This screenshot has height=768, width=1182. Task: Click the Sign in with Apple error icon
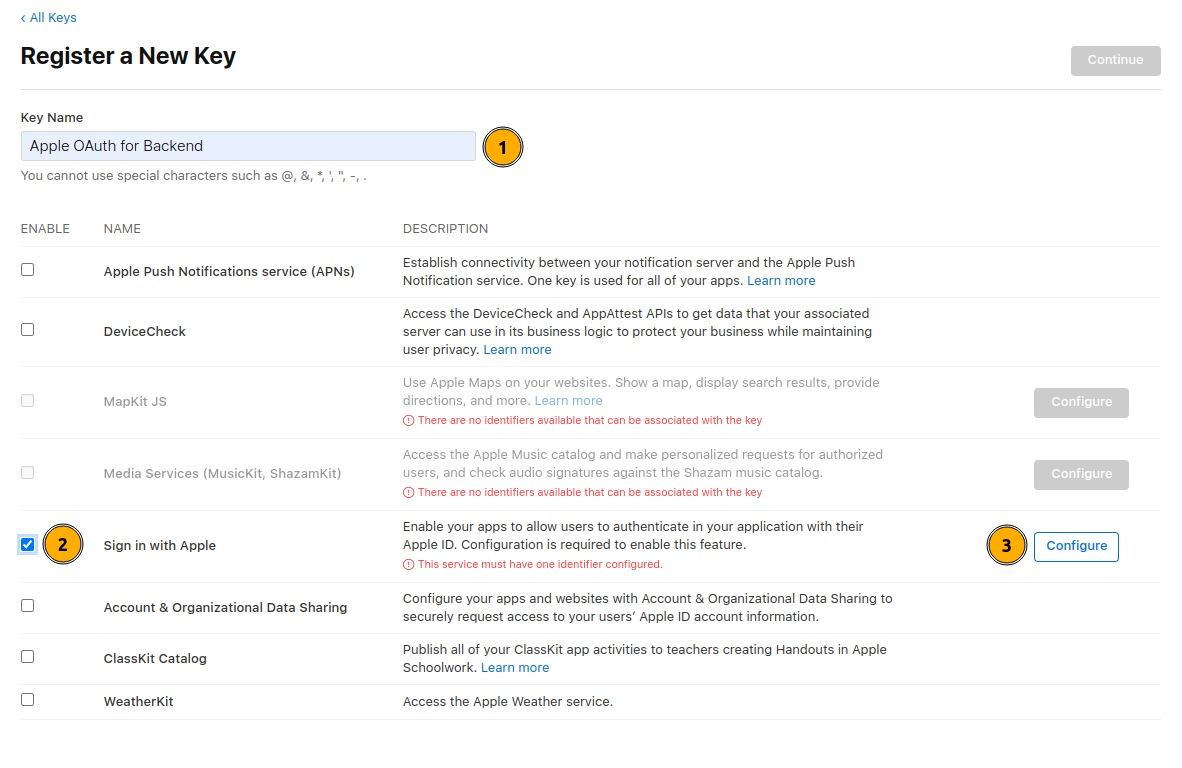(x=408, y=564)
